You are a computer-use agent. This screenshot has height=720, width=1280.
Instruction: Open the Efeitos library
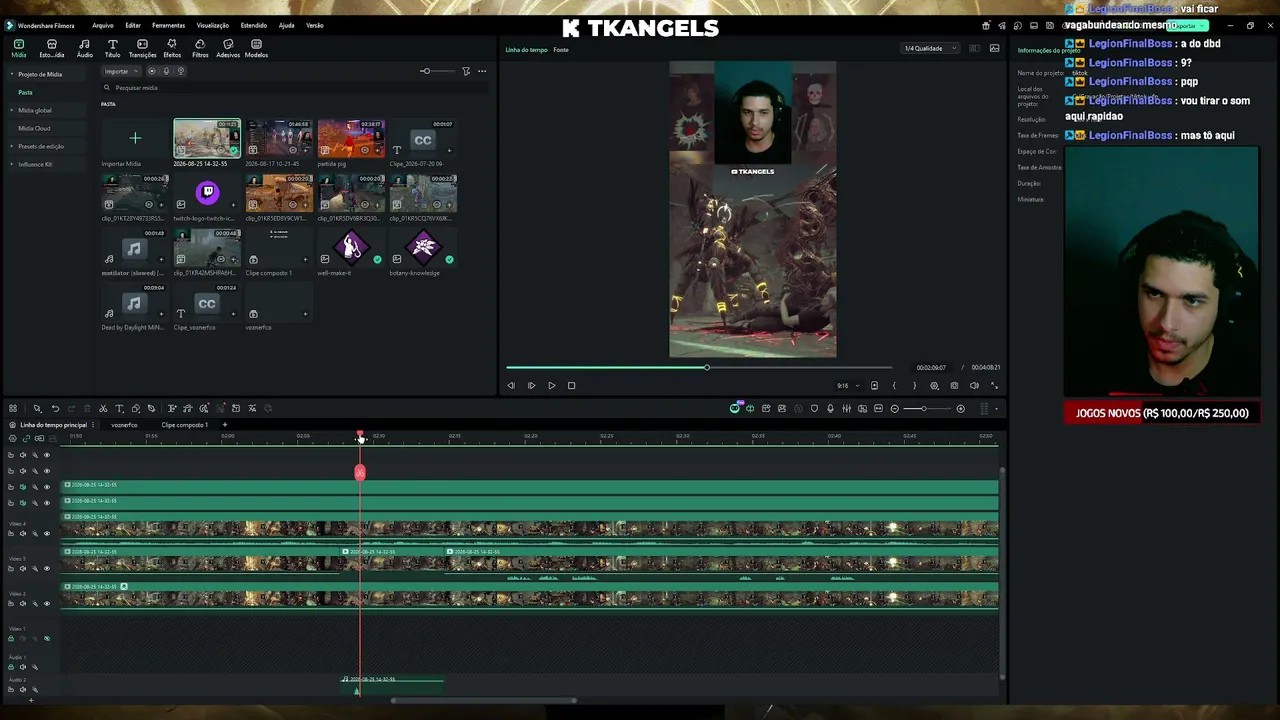click(172, 48)
